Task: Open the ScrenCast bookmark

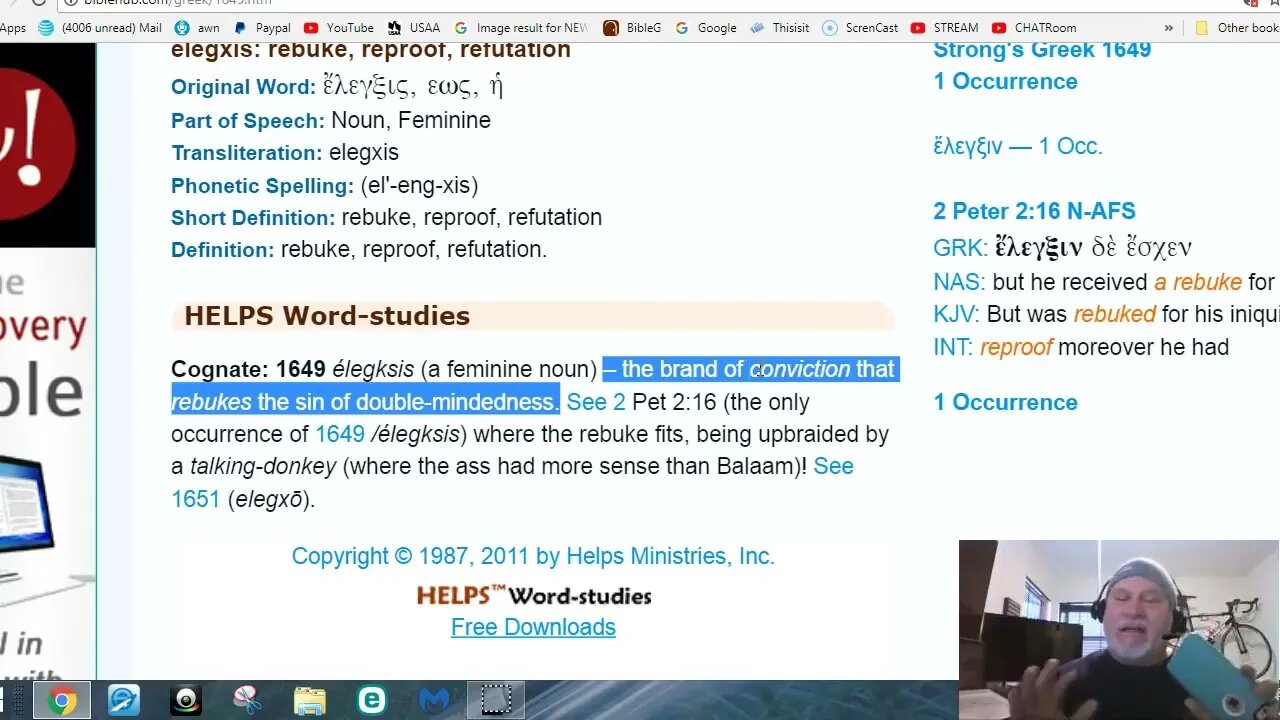Action: tap(860, 28)
